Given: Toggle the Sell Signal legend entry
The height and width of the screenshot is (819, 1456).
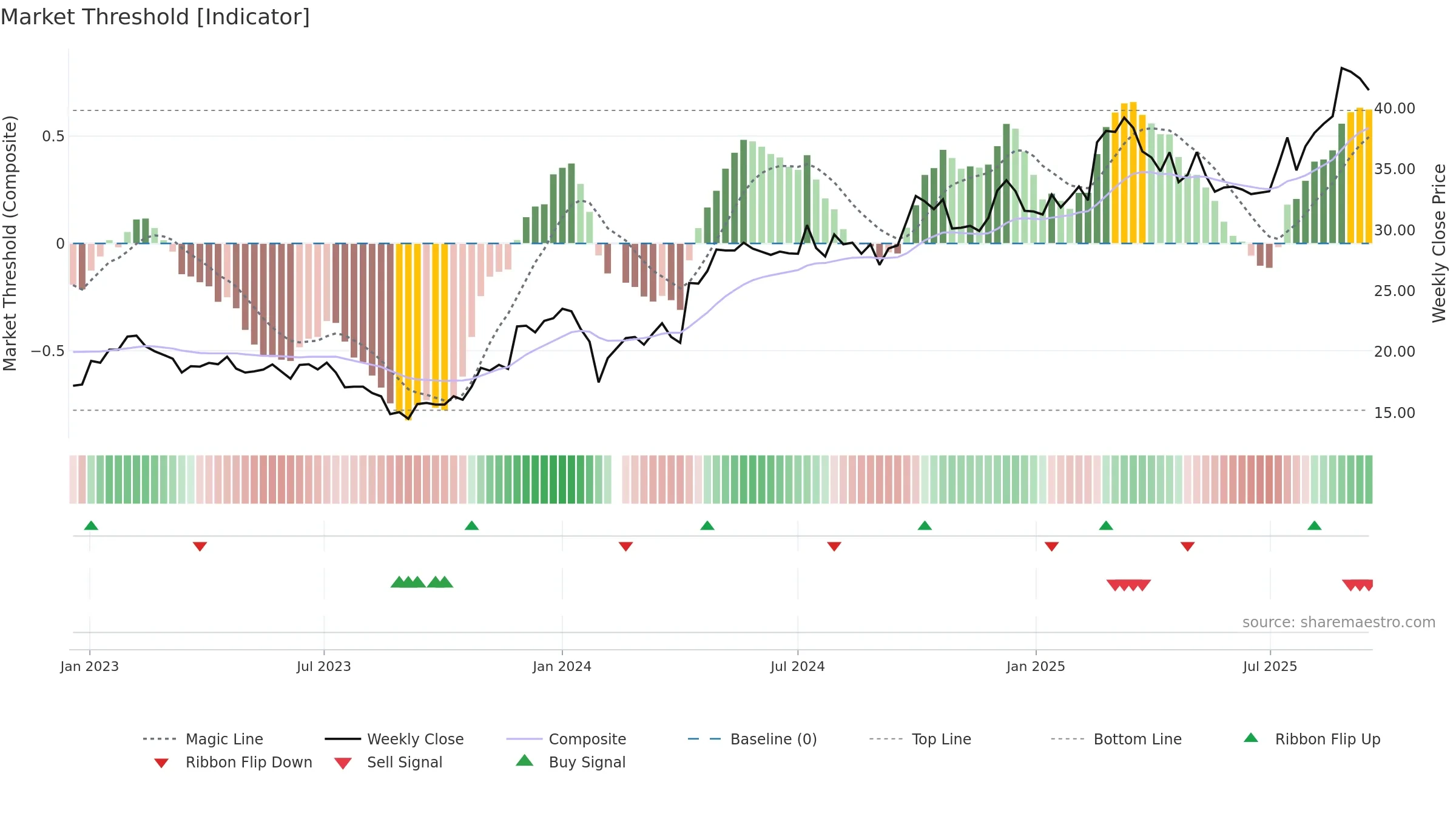Looking at the screenshot, I should point(388,762).
